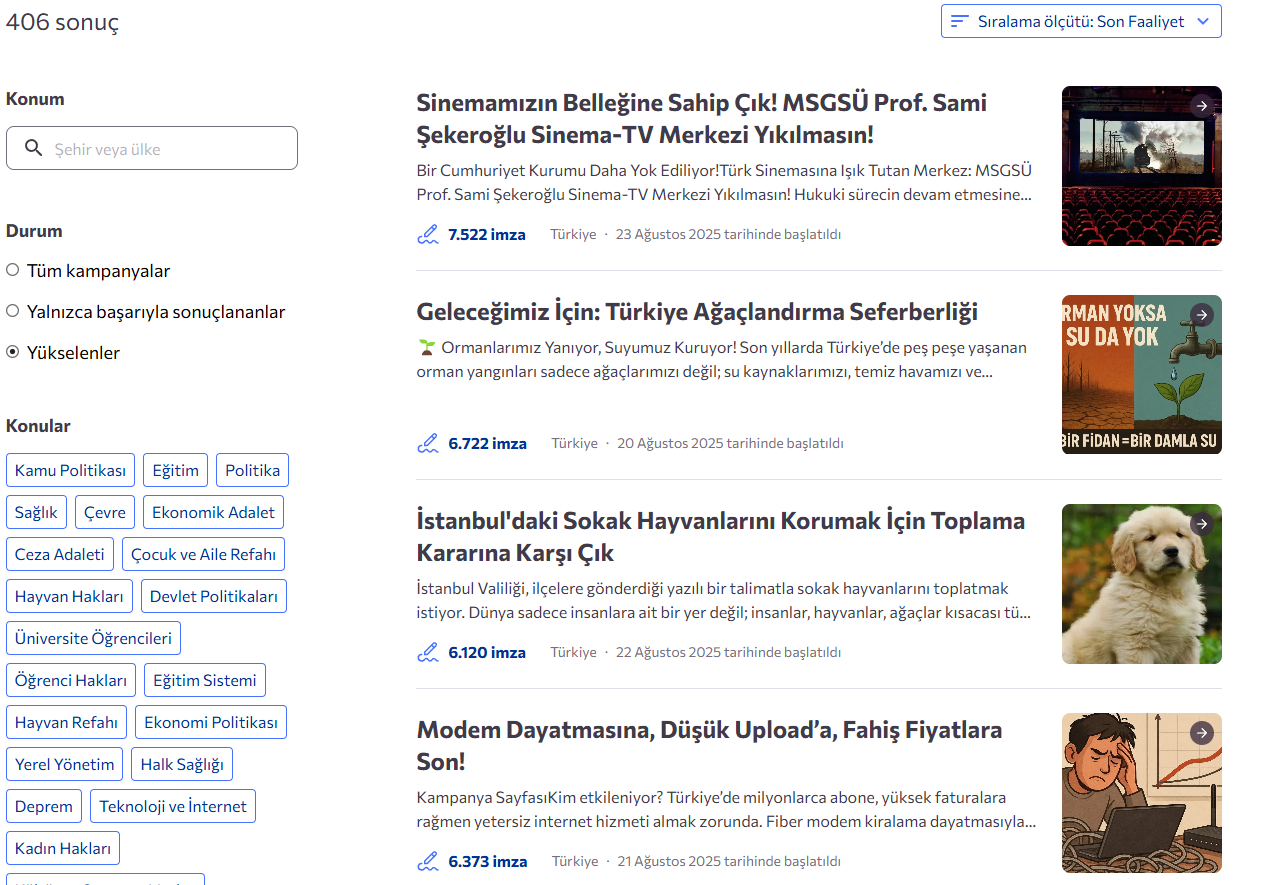Click the sort lines icon in sorting dropdown

click(x=960, y=21)
